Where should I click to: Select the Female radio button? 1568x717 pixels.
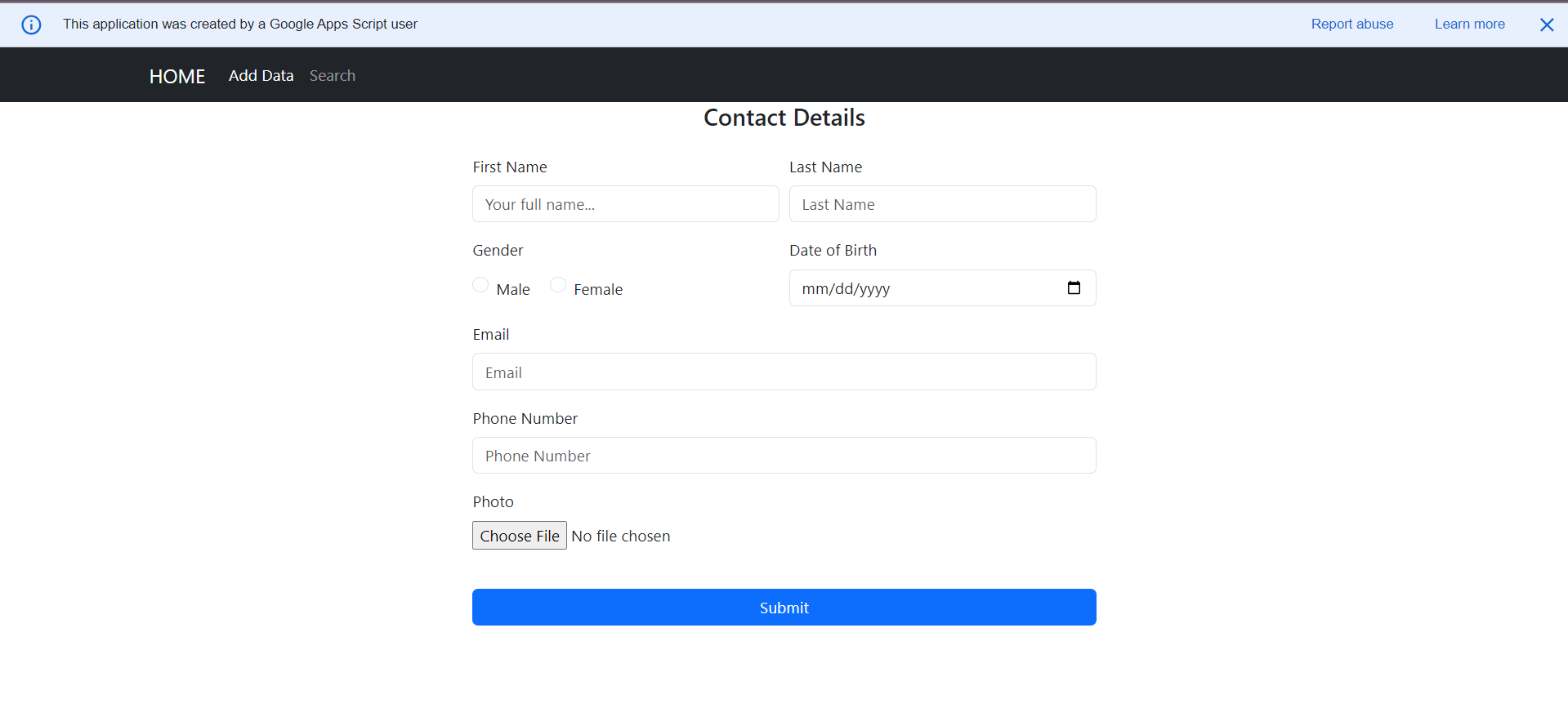click(x=558, y=285)
